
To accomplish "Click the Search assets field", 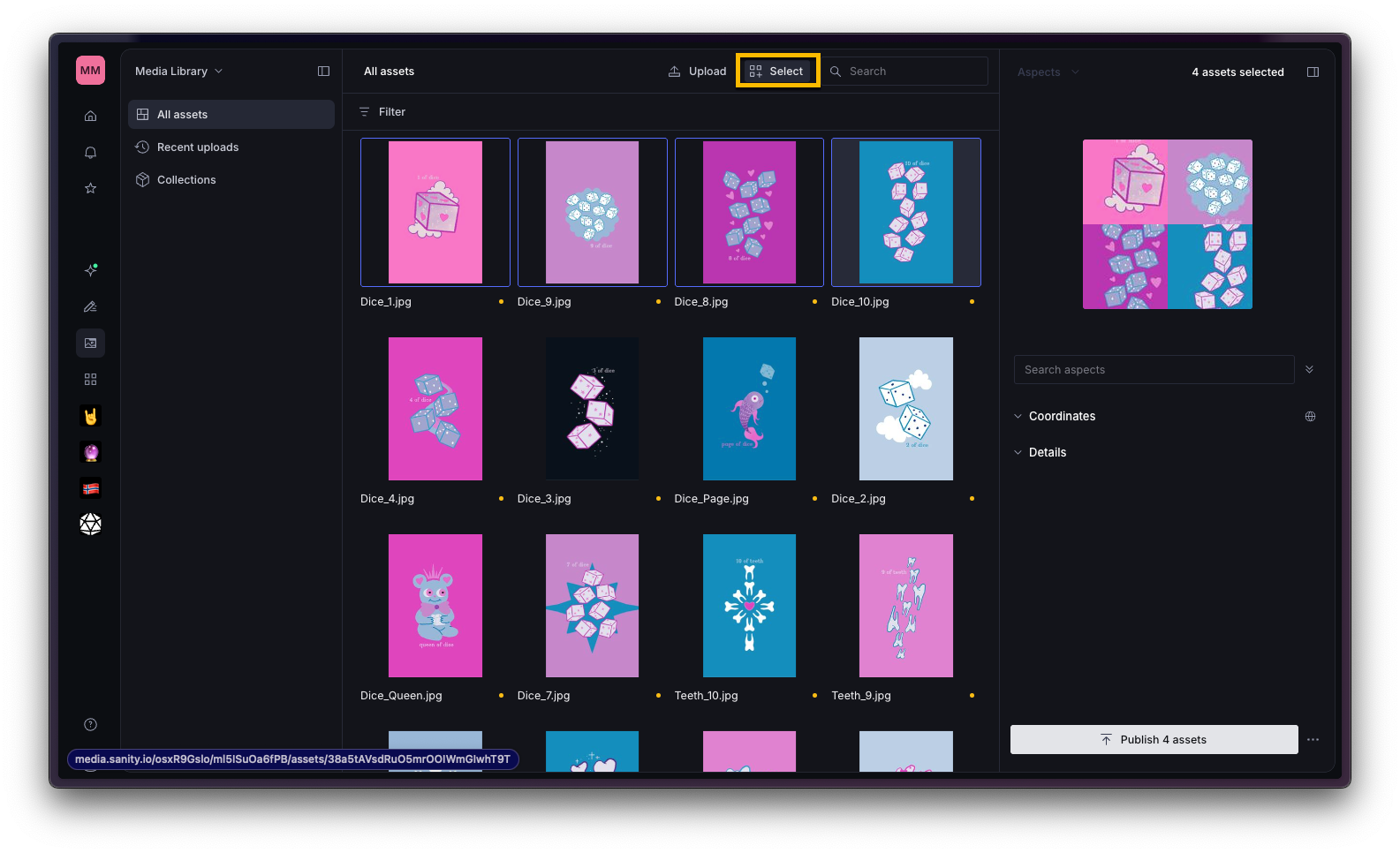I will (906, 72).
